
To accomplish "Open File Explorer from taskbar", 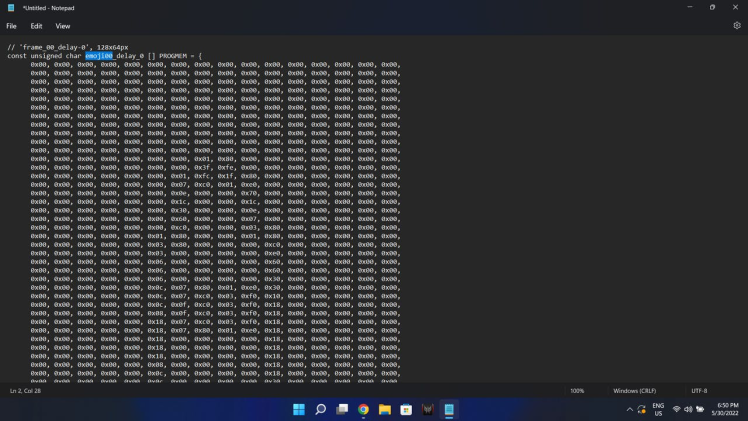I will click(385, 409).
